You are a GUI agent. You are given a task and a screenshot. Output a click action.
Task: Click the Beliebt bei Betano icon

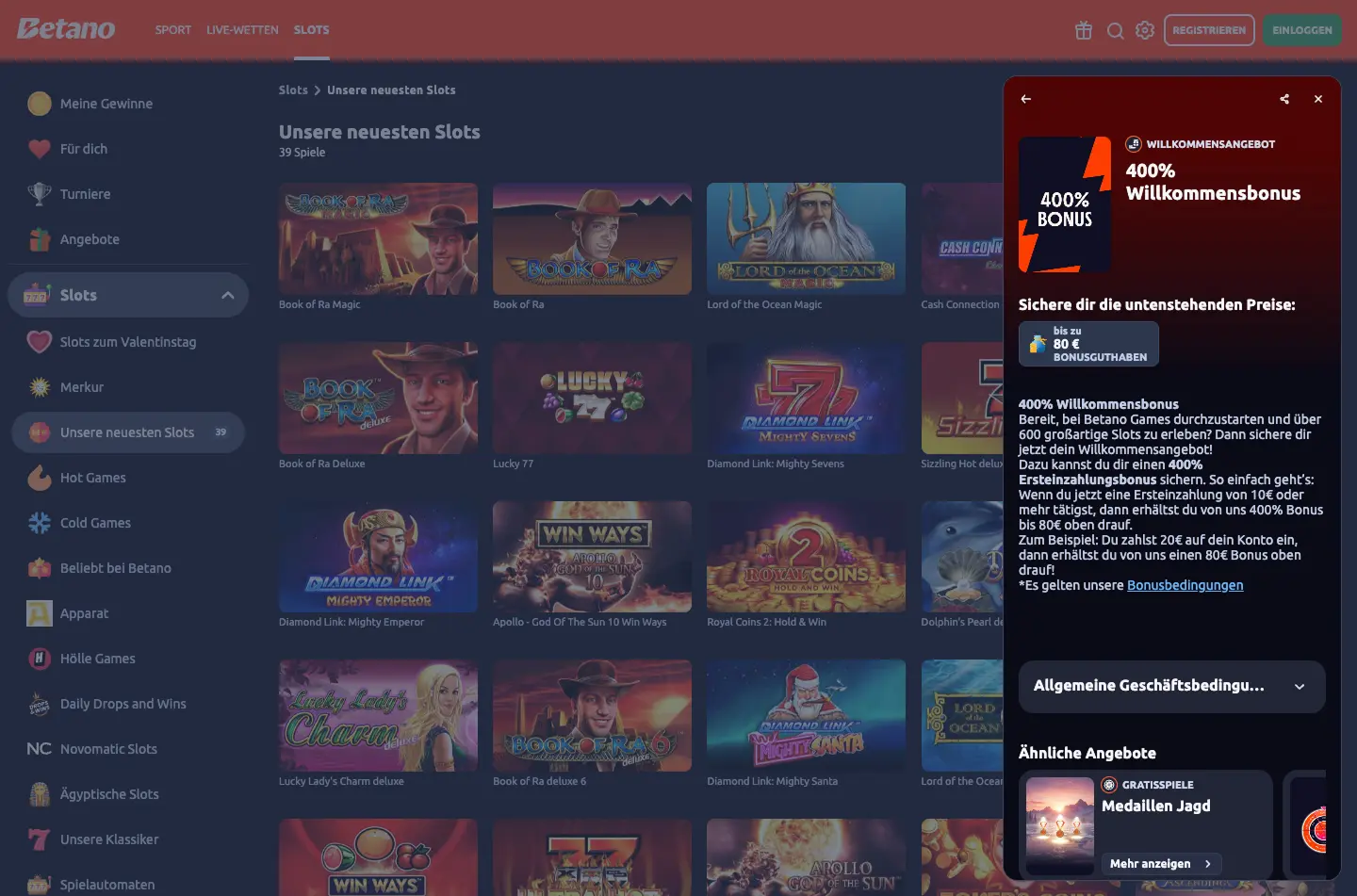tap(40, 568)
